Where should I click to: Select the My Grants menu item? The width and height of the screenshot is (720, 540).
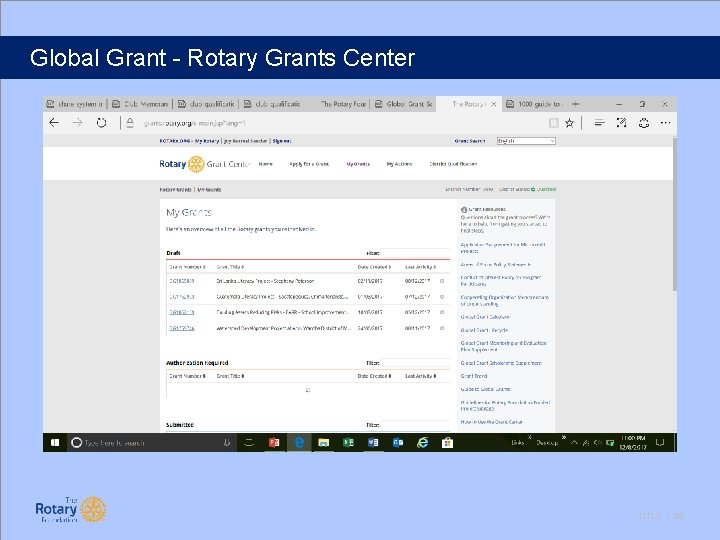point(358,164)
